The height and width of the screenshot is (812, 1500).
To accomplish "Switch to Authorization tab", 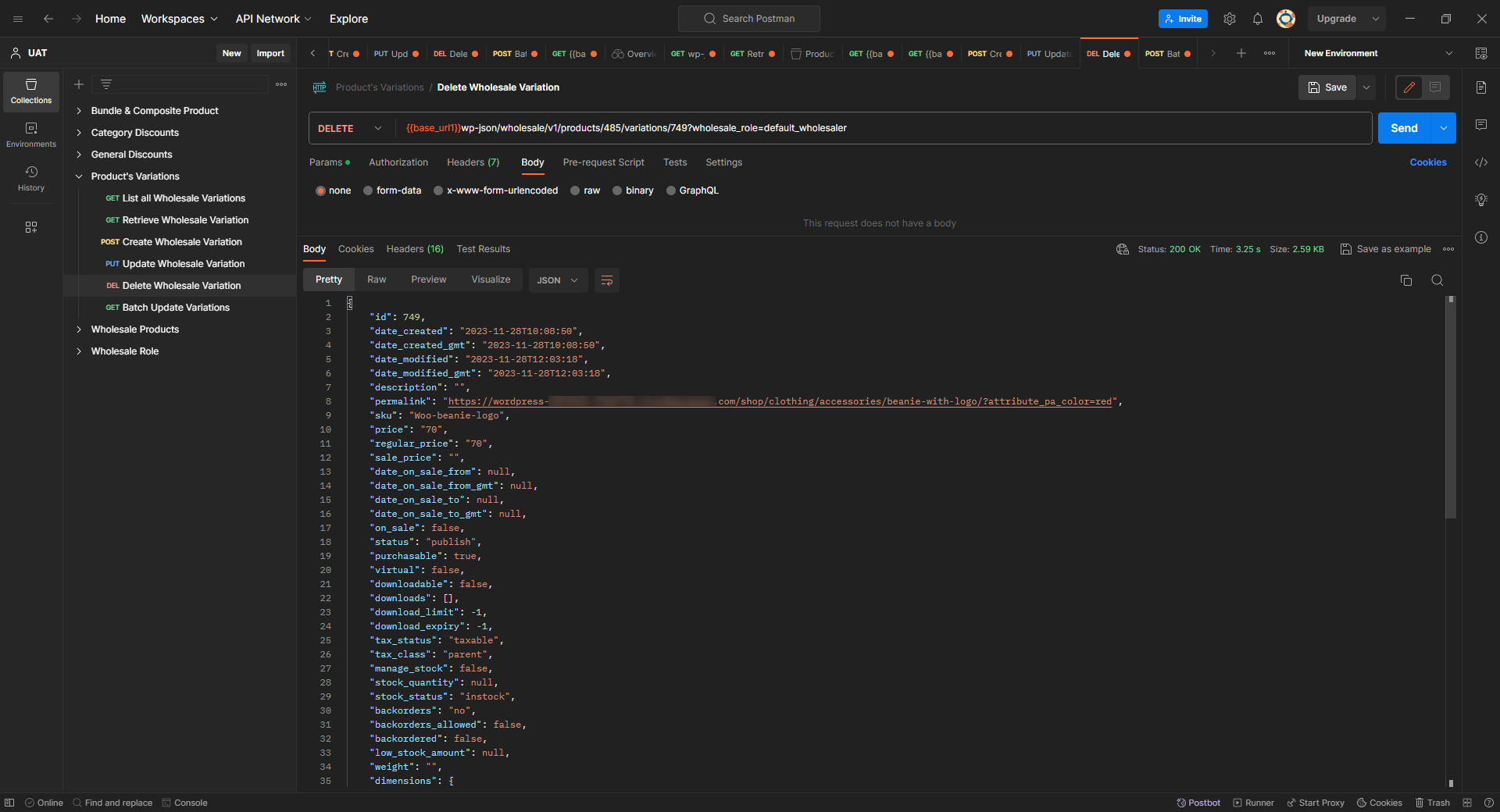I will click(x=398, y=162).
